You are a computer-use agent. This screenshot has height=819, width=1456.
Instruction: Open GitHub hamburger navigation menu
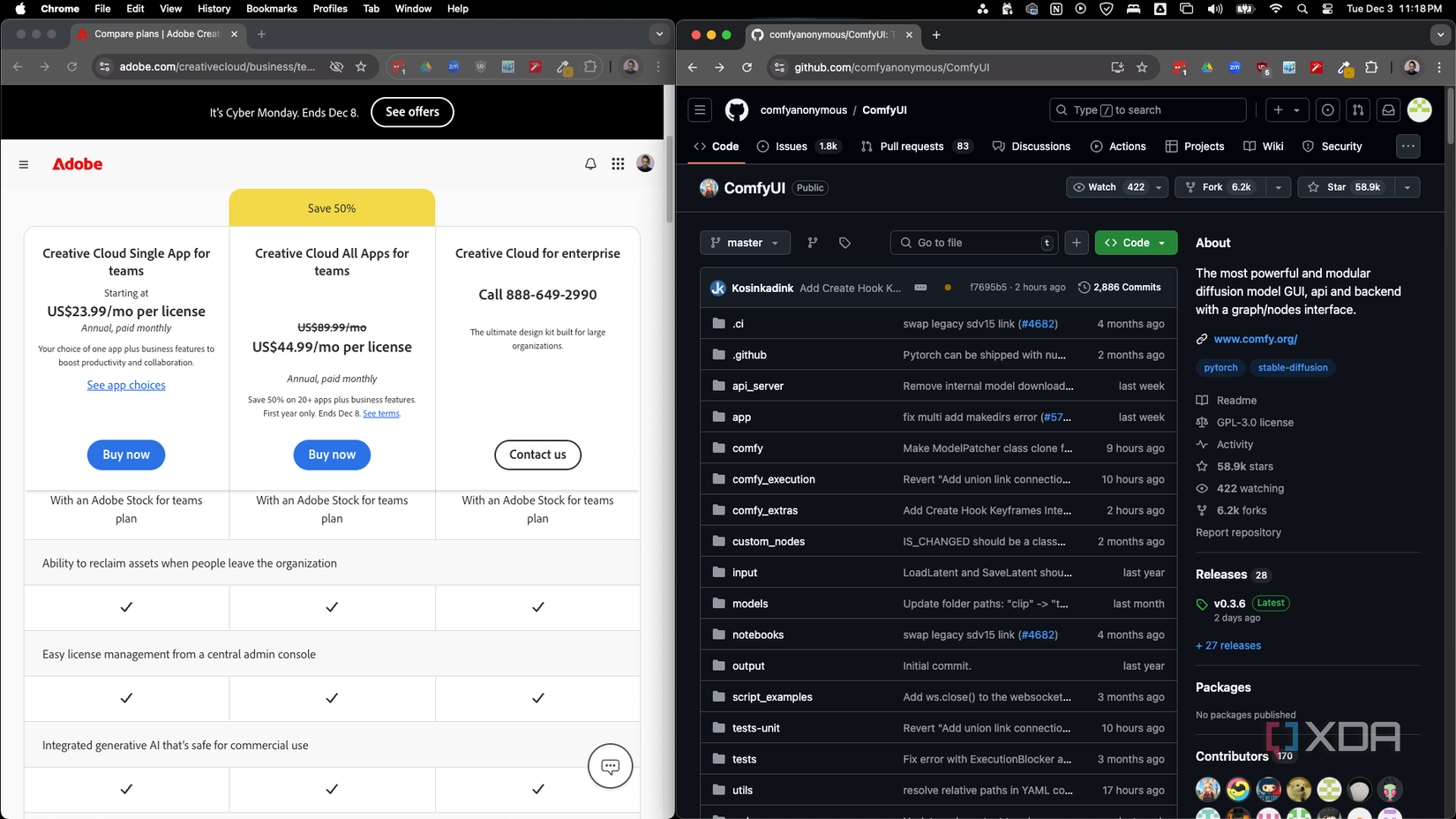(x=700, y=110)
